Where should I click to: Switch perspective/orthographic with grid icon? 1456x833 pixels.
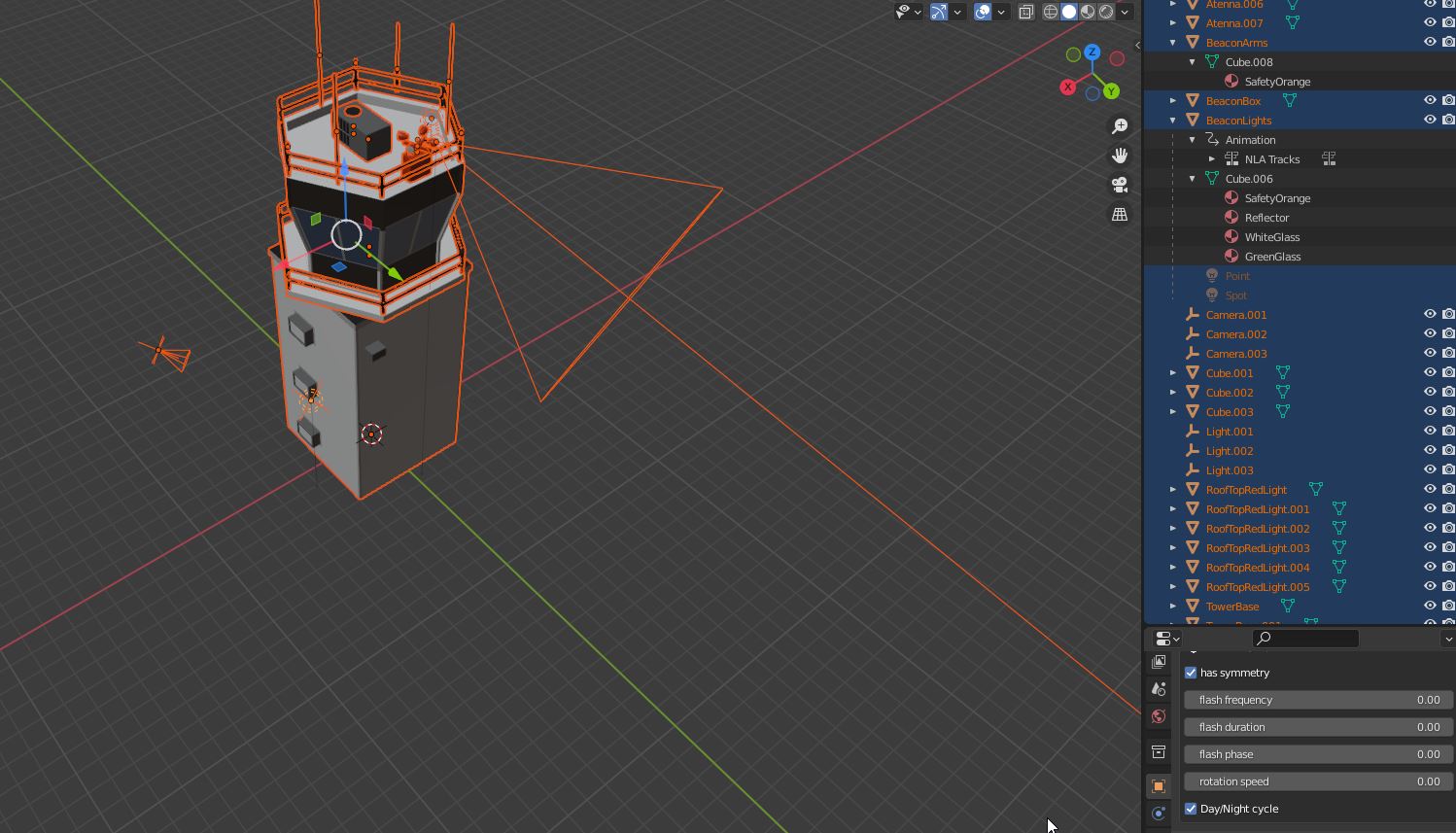coord(1120,214)
